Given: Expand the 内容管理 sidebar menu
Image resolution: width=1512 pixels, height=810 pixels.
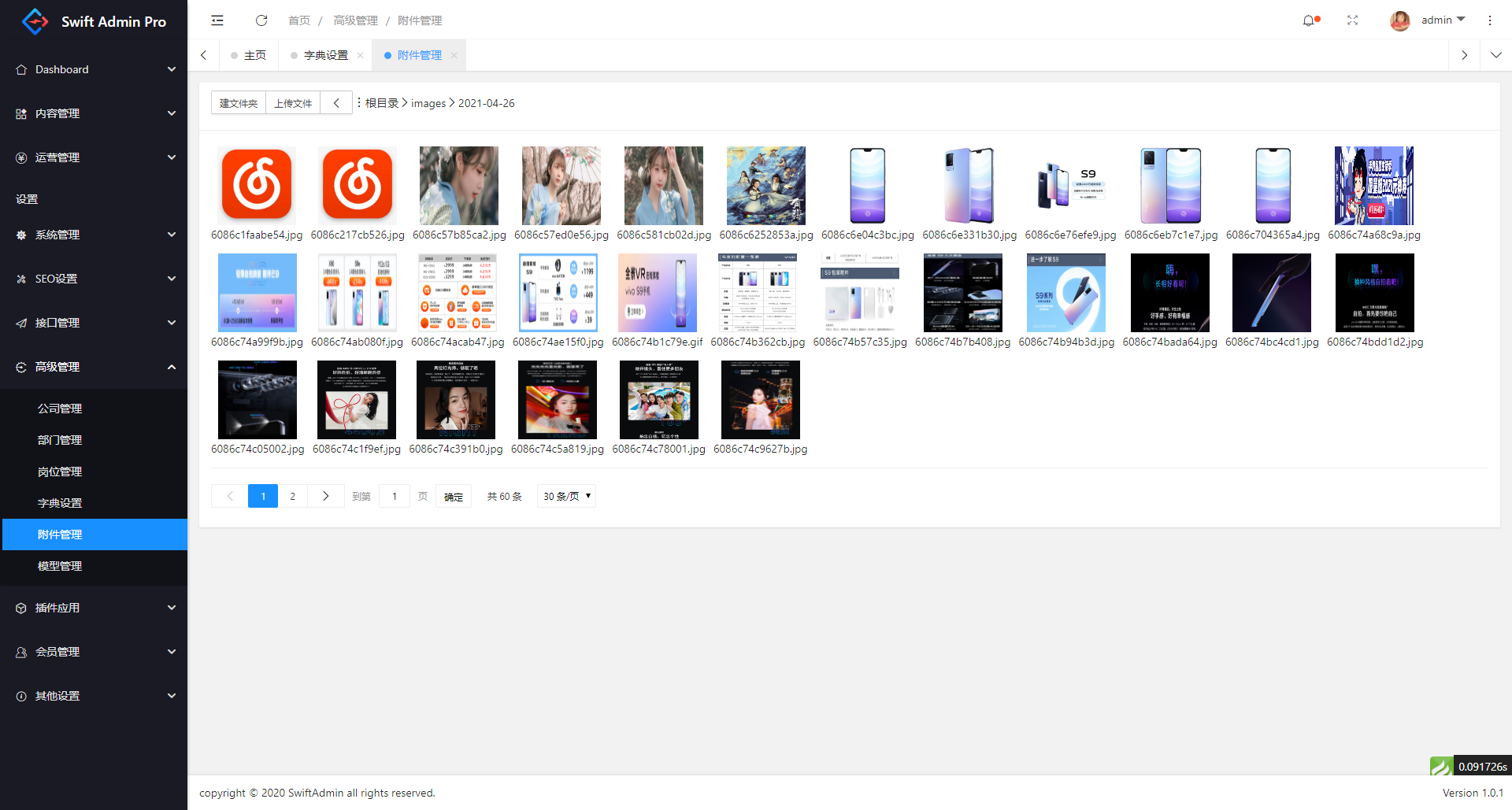Looking at the screenshot, I should click(94, 113).
